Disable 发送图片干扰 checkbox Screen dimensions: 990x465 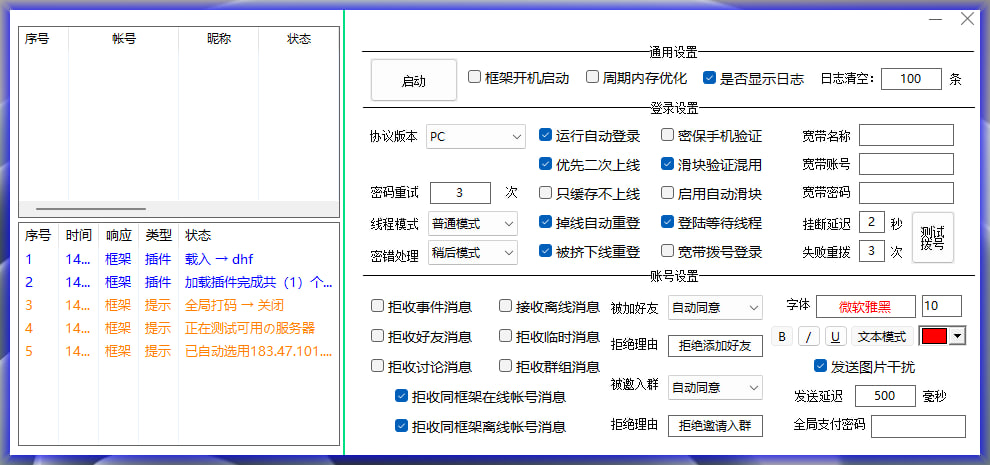(x=821, y=366)
